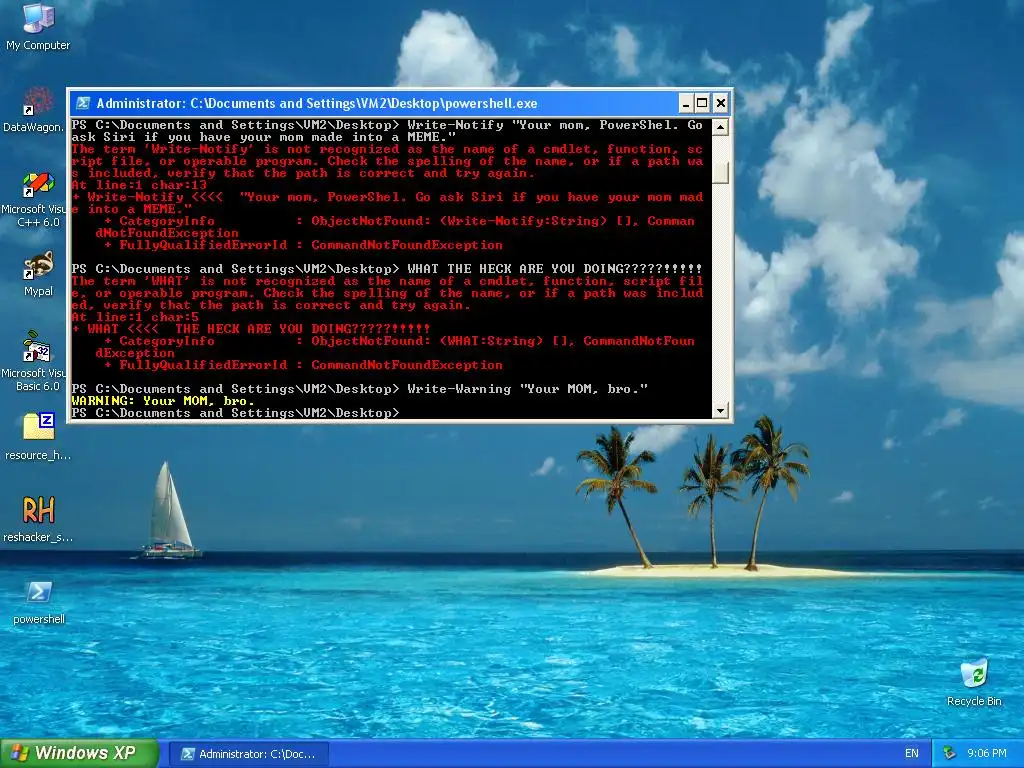This screenshot has height=768, width=1024.
Task: Select the resource_h... zip folder icon
Action: [x=38, y=436]
